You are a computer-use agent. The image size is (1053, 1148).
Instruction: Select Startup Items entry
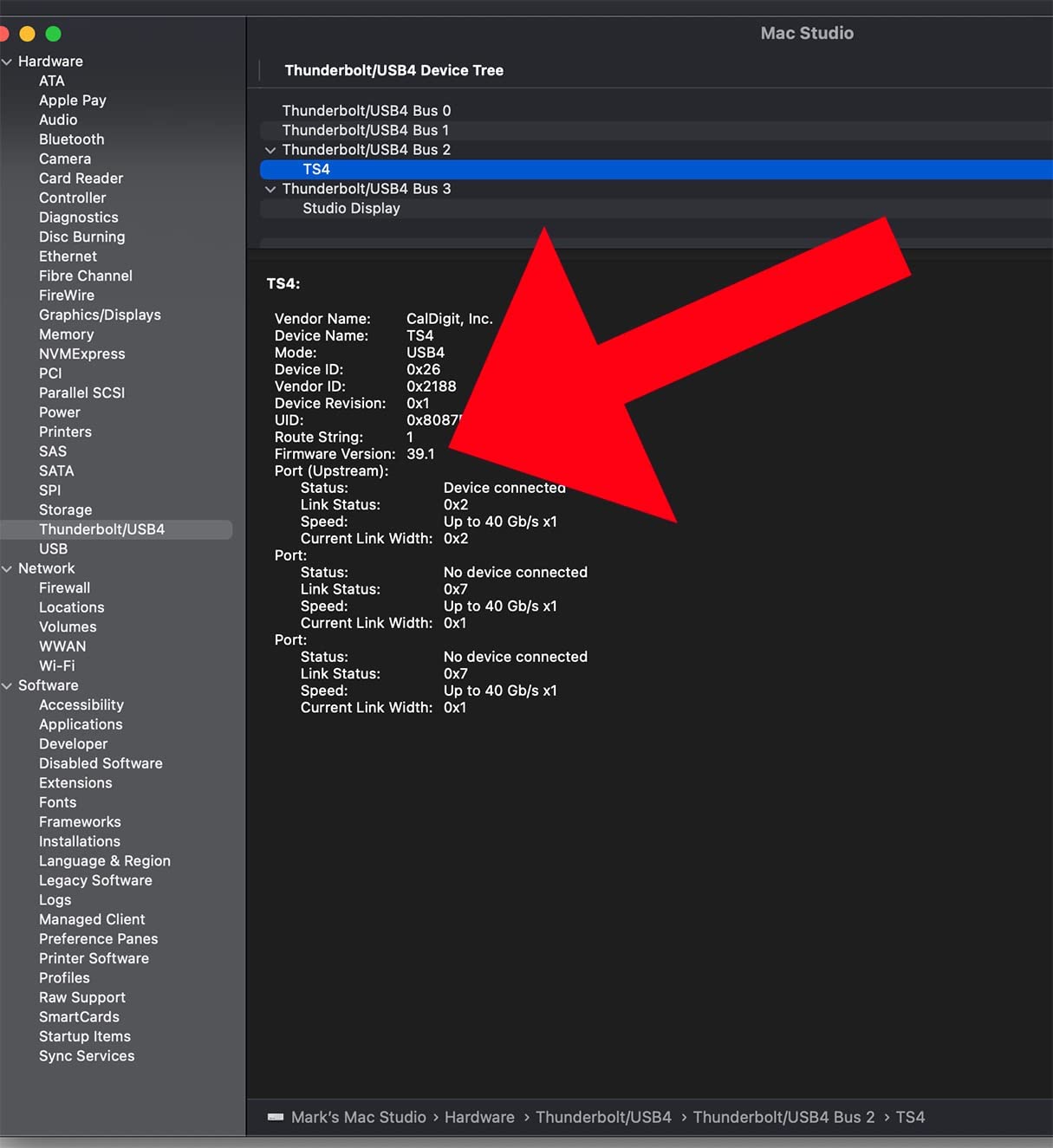pos(85,1036)
